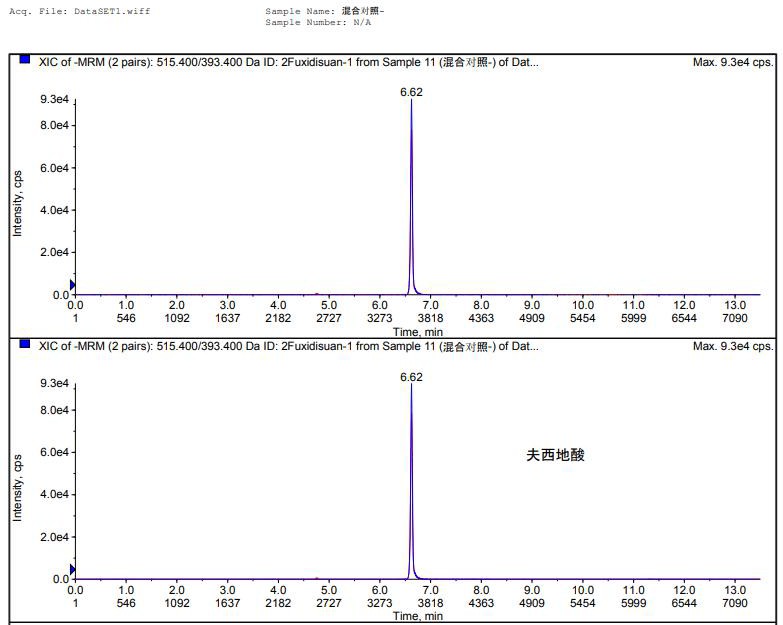
Task: Click the top chart's Intensity, cps axis label
Action: (17, 203)
